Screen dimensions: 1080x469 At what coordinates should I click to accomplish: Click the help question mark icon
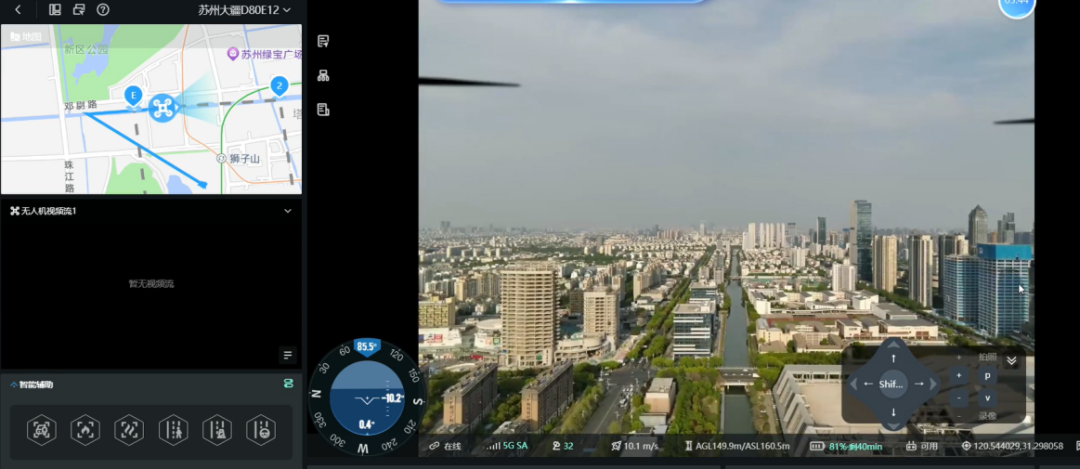[103, 10]
